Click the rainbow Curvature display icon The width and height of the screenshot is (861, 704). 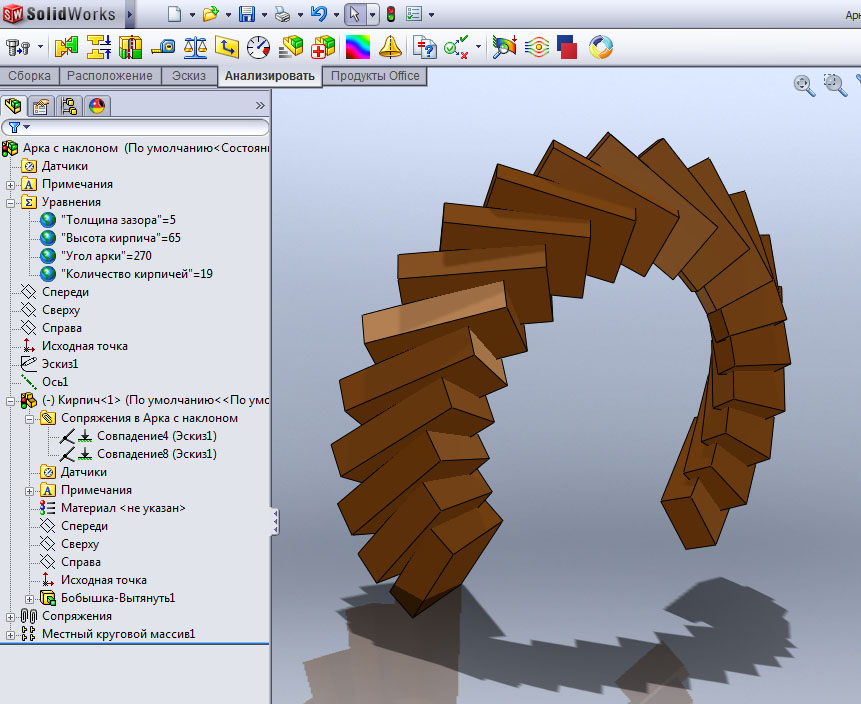pos(357,47)
